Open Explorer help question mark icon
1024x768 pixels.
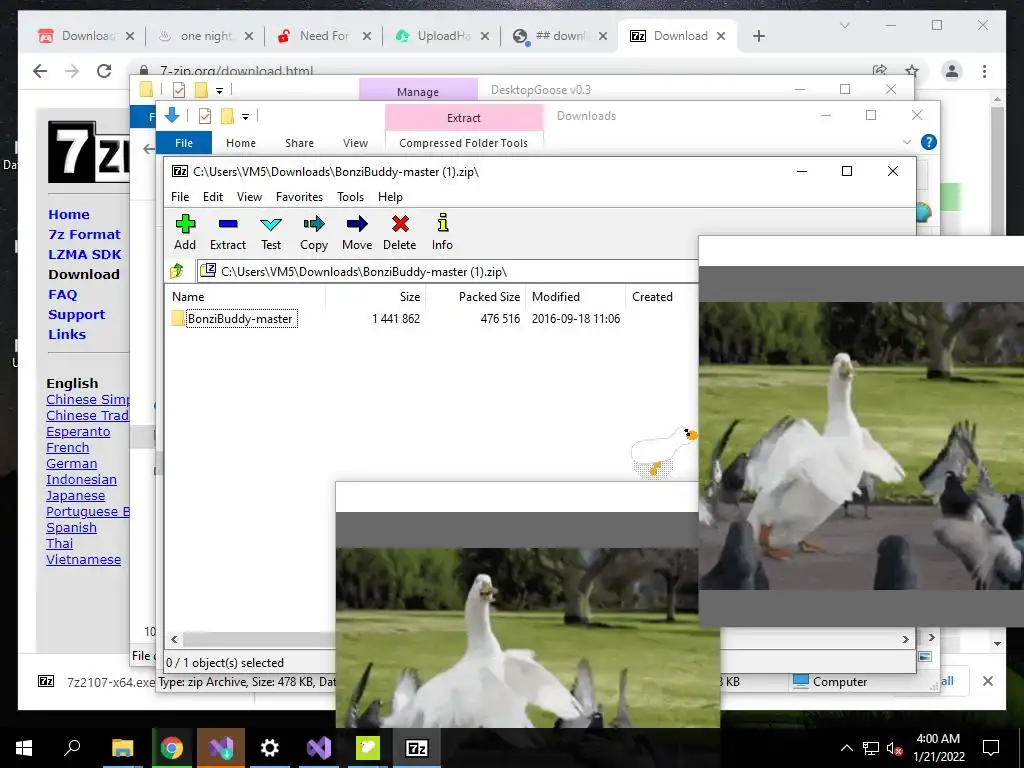pyautogui.click(x=929, y=142)
